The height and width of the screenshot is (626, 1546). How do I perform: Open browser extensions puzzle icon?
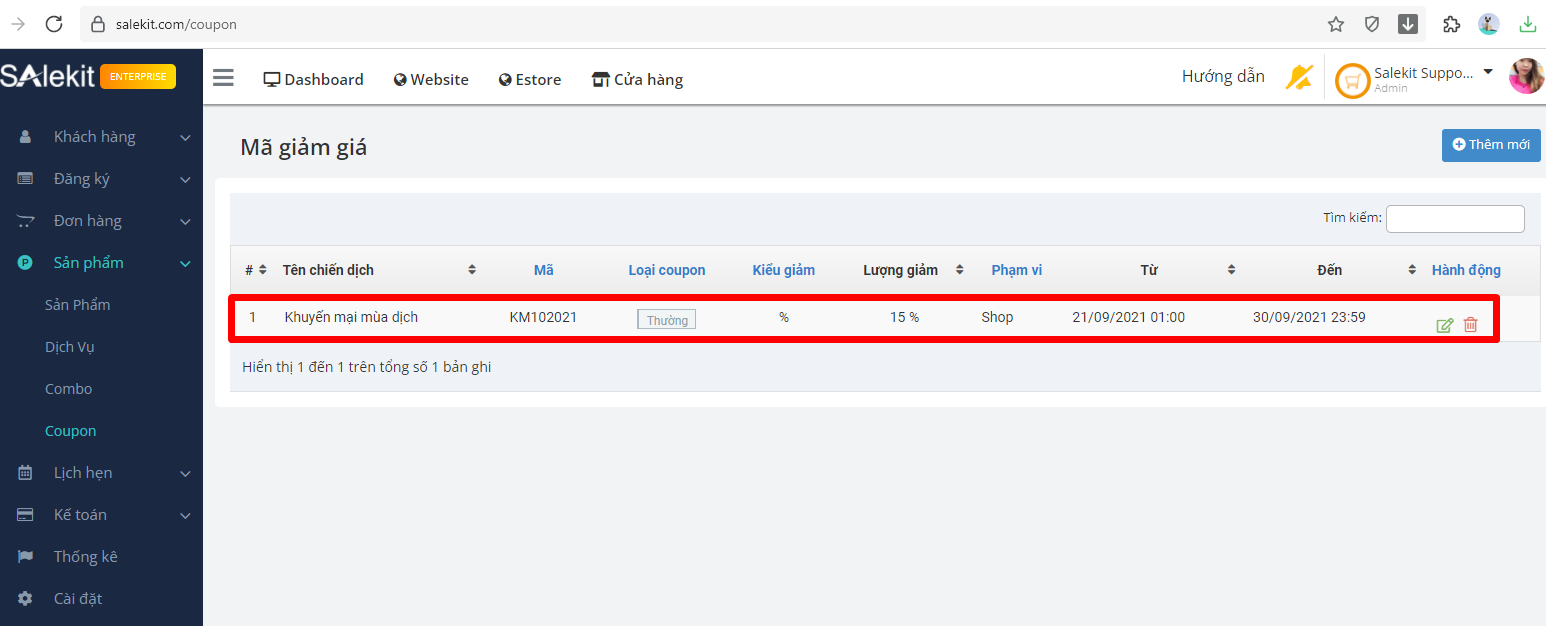(x=1450, y=24)
